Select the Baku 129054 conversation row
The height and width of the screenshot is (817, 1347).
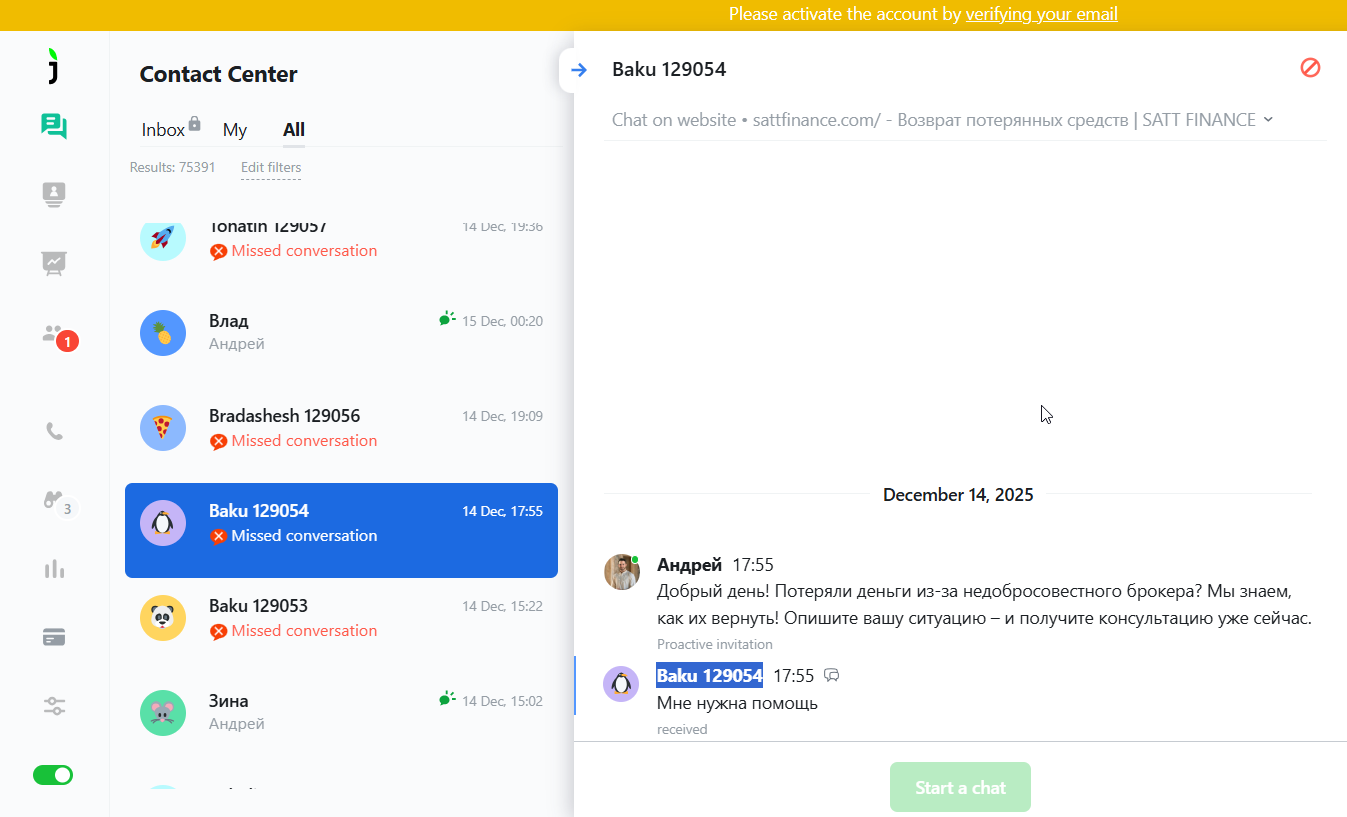[x=341, y=530]
